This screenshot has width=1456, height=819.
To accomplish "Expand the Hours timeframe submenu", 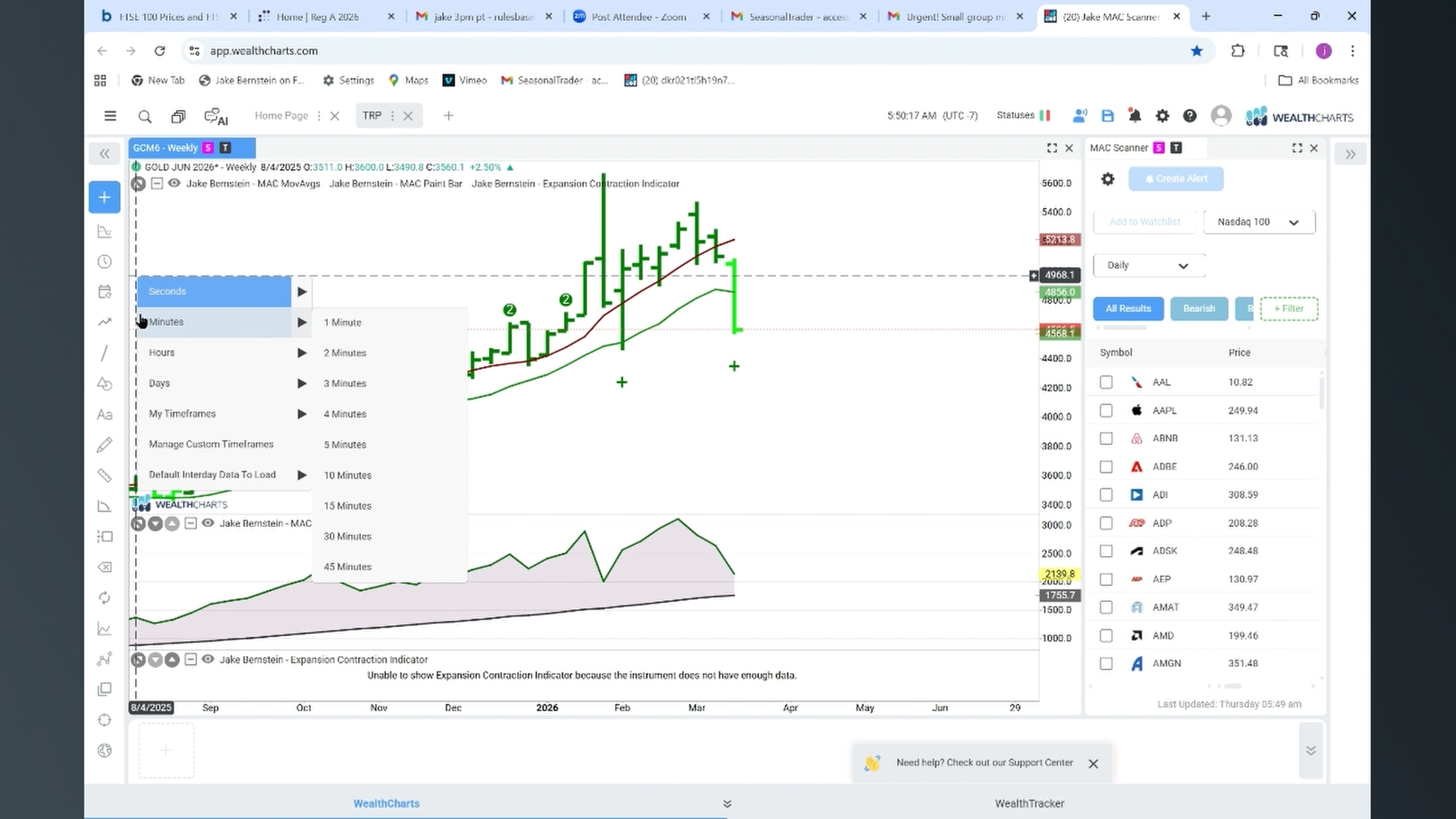I will click(225, 353).
